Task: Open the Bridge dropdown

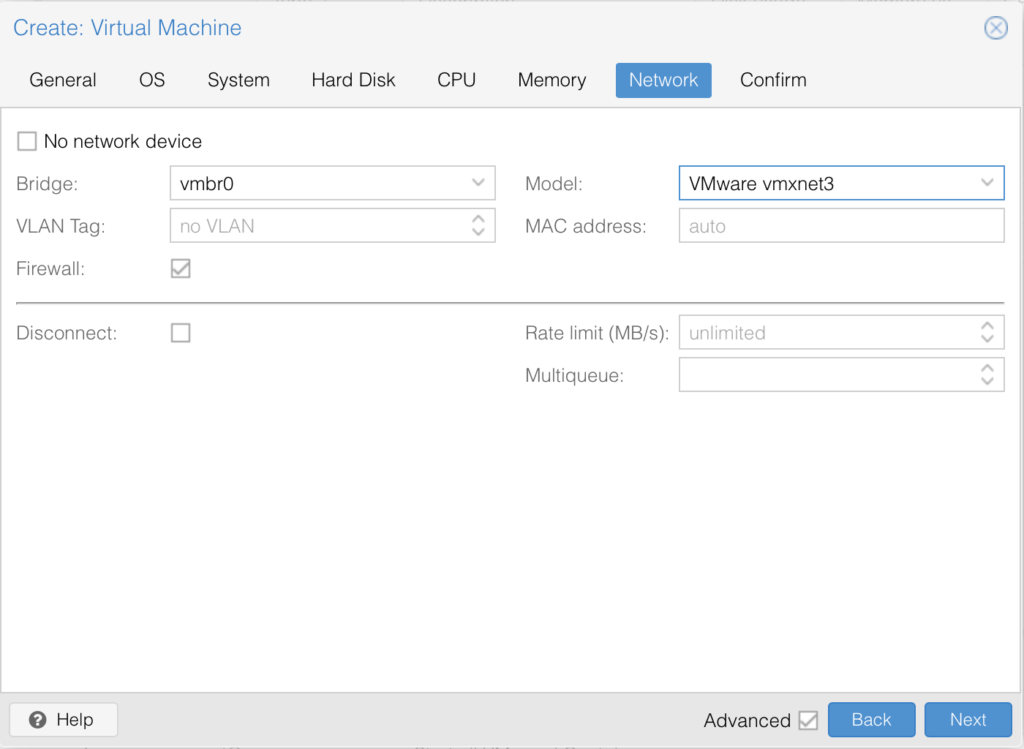Action: coord(480,183)
